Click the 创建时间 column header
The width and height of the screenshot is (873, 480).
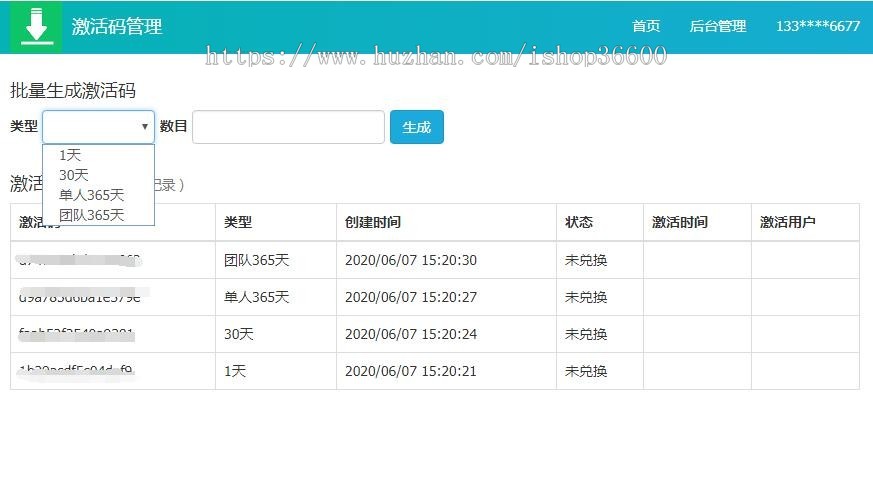pyautogui.click(x=372, y=222)
